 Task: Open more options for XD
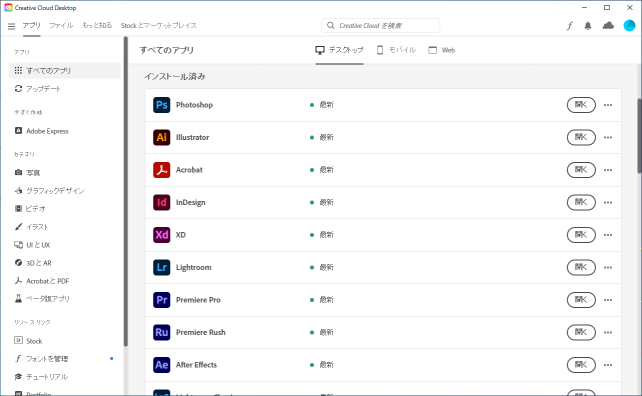[x=608, y=235]
